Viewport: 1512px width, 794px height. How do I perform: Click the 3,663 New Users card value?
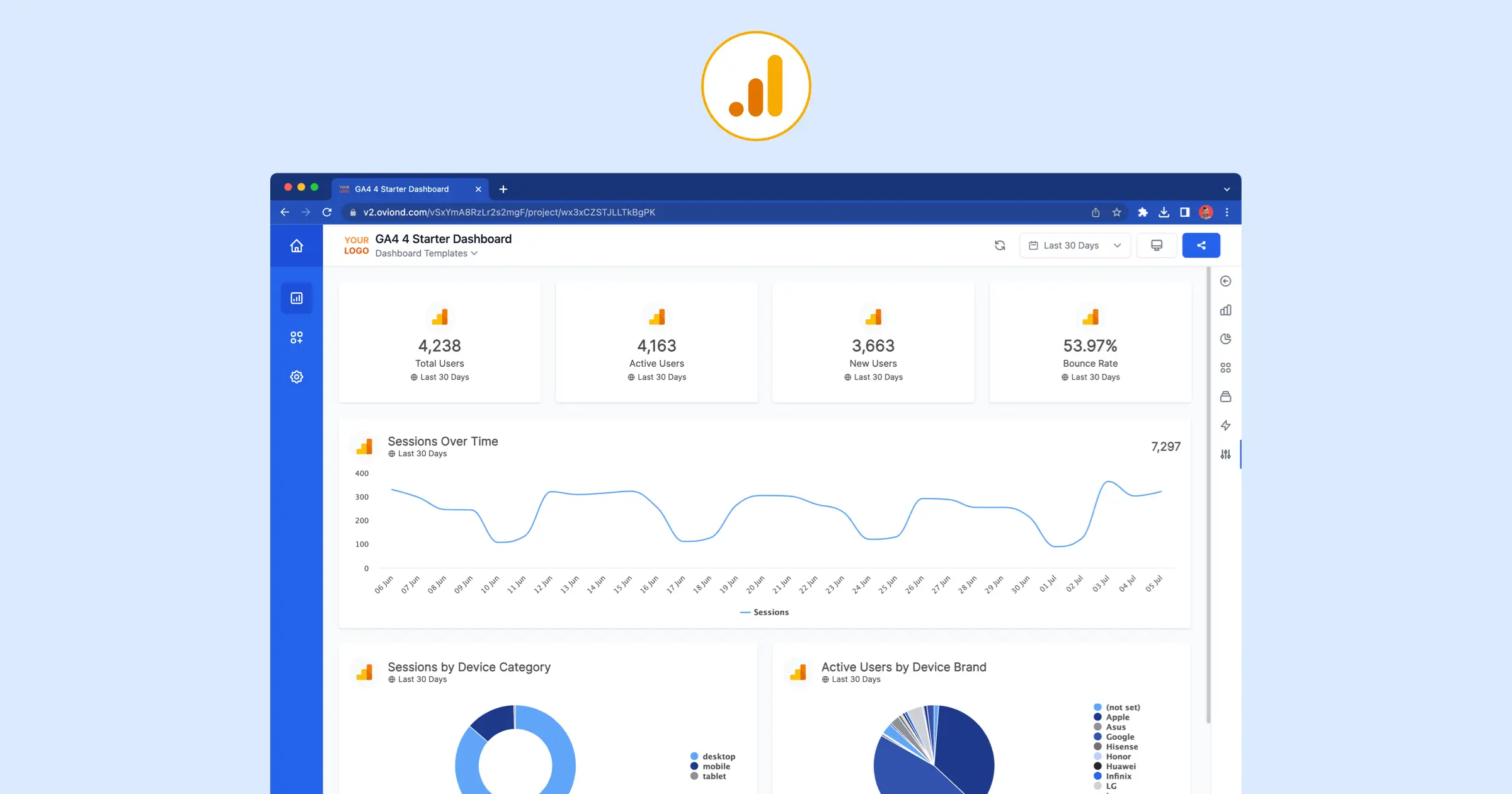873,346
